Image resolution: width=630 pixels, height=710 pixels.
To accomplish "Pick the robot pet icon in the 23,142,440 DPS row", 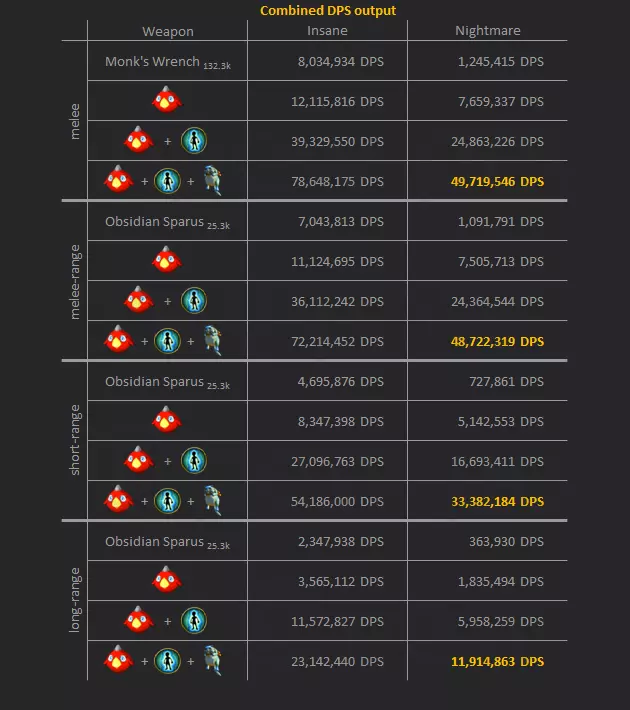I will coord(211,661).
